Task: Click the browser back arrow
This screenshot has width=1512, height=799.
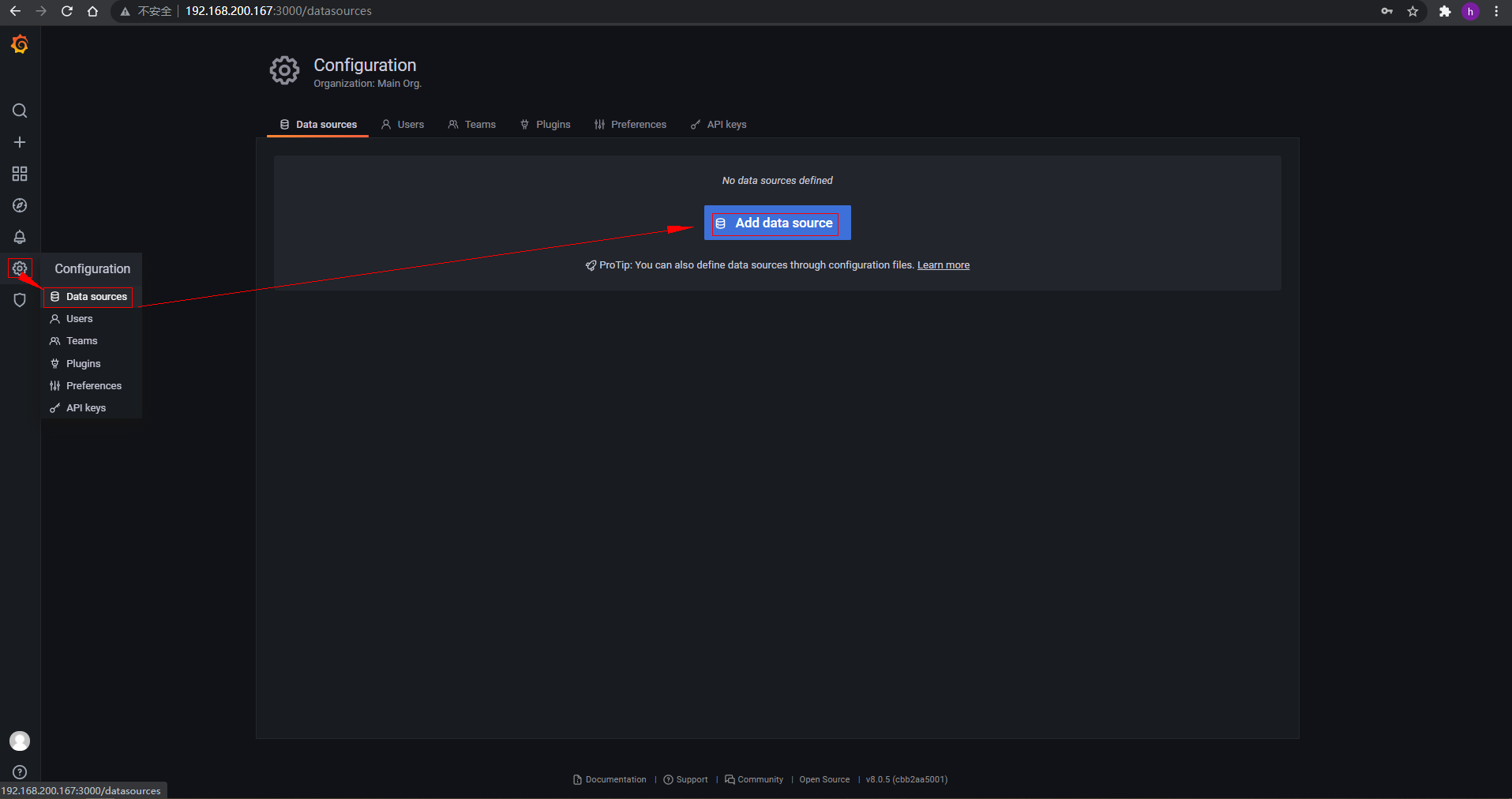Action: [x=15, y=11]
